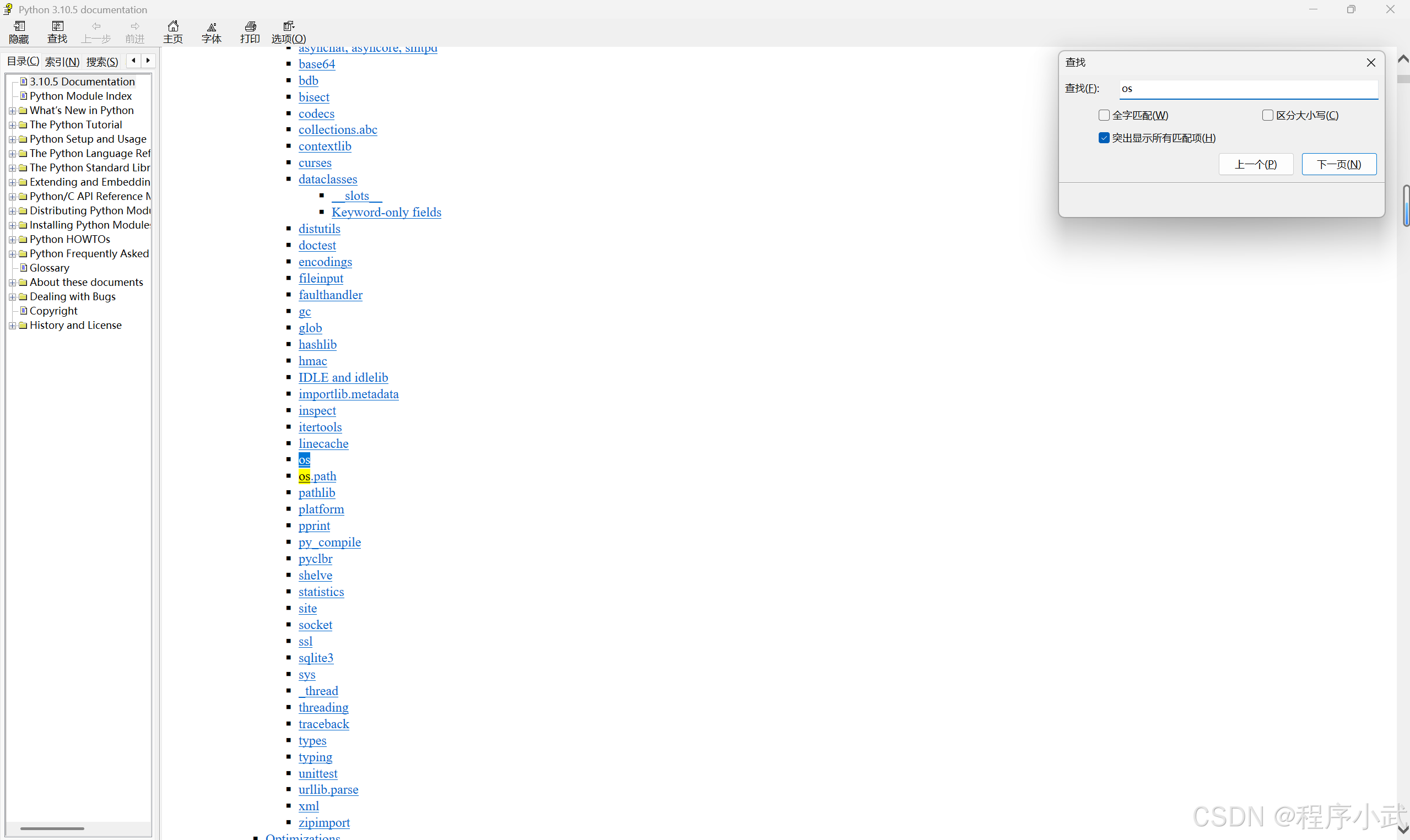The image size is (1410, 840).
Task: Open the Font (字体) toolbar icon
Action: click(211, 32)
